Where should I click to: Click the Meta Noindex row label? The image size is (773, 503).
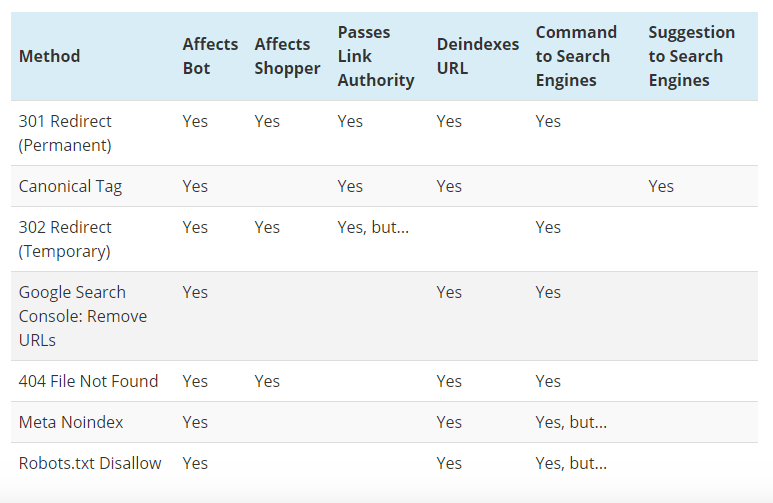click(x=71, y=422)
